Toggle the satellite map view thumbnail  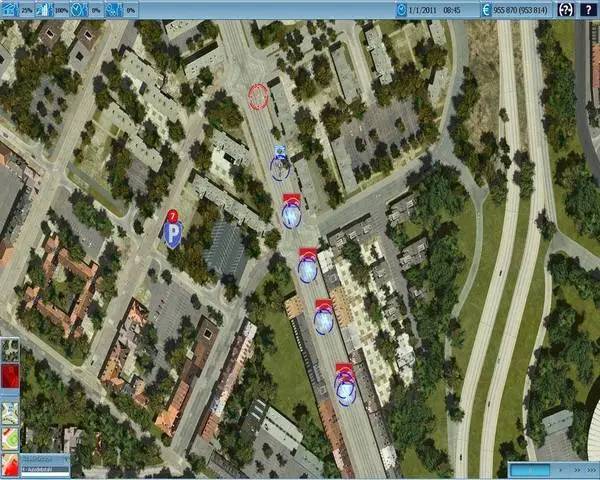(x=9, y=350)
